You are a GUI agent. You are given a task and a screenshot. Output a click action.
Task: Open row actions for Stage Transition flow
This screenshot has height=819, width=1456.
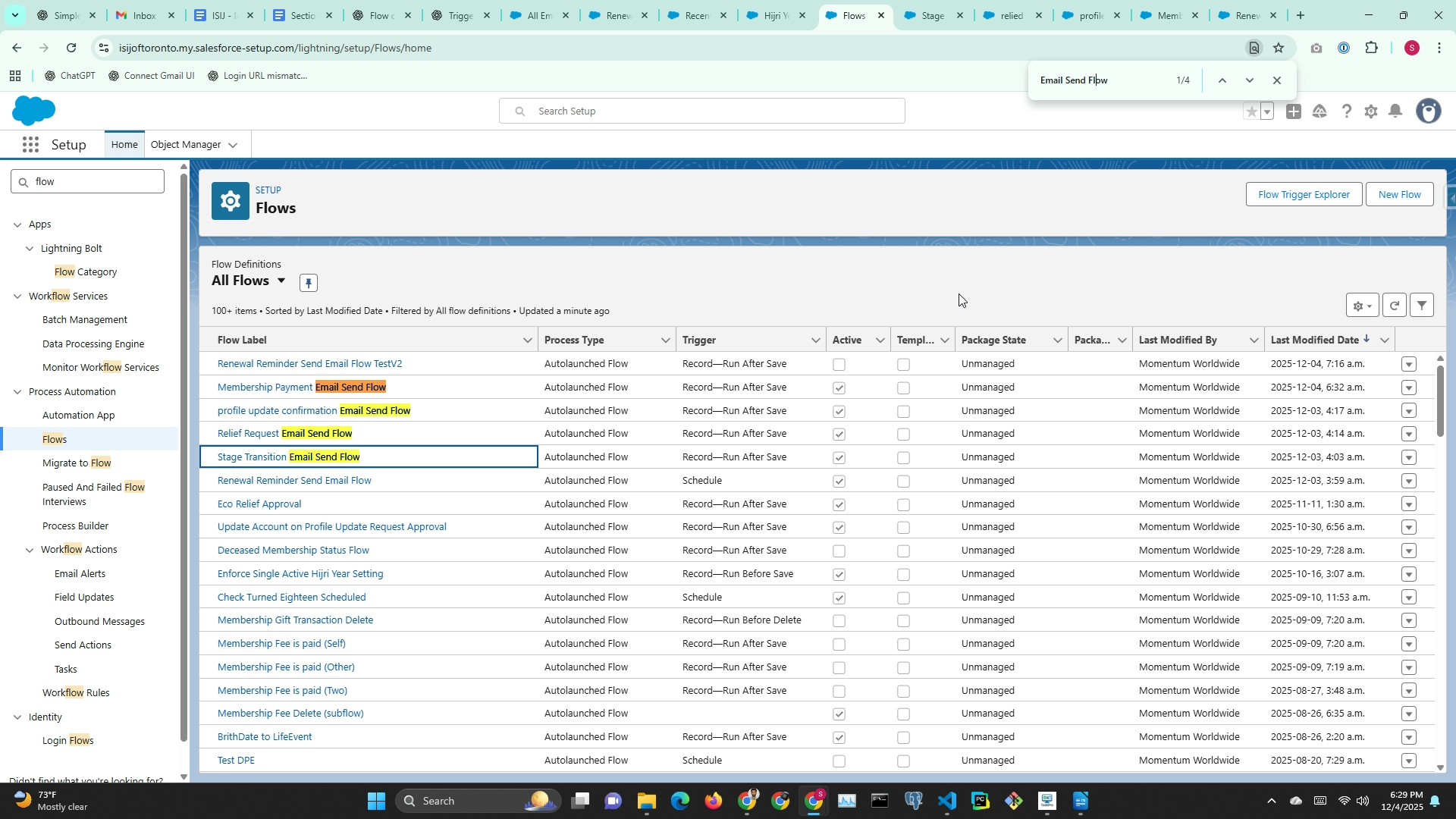(x=1408, y=457)
